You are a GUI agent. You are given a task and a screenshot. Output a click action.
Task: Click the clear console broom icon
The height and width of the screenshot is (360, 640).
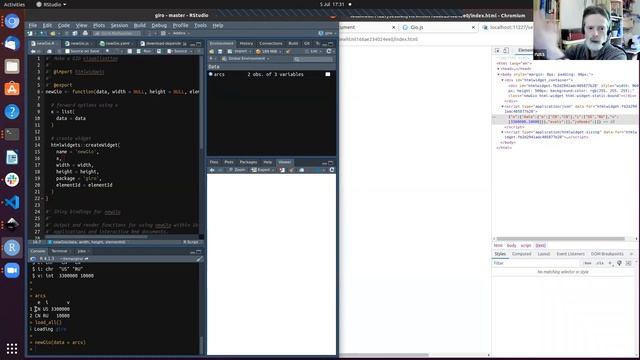pyautogui.click(x=199, y=259)
